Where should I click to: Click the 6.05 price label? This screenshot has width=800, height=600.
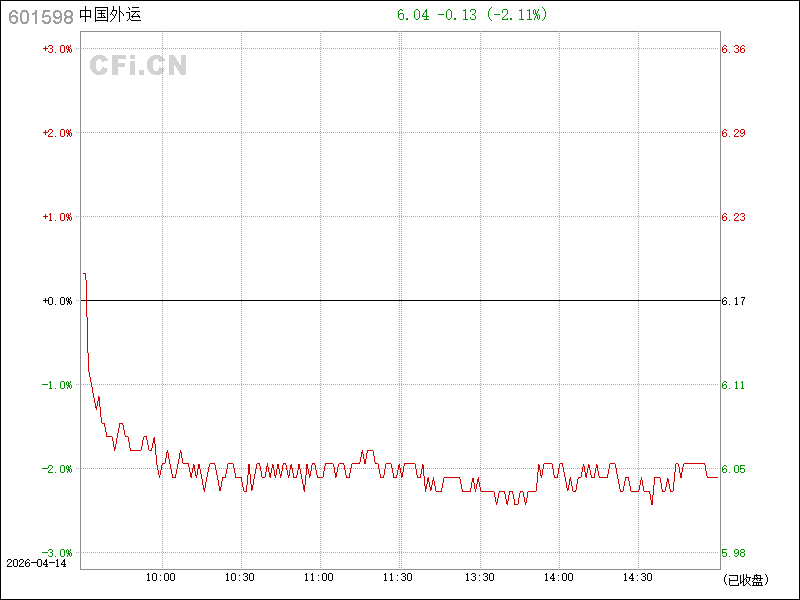733,469
